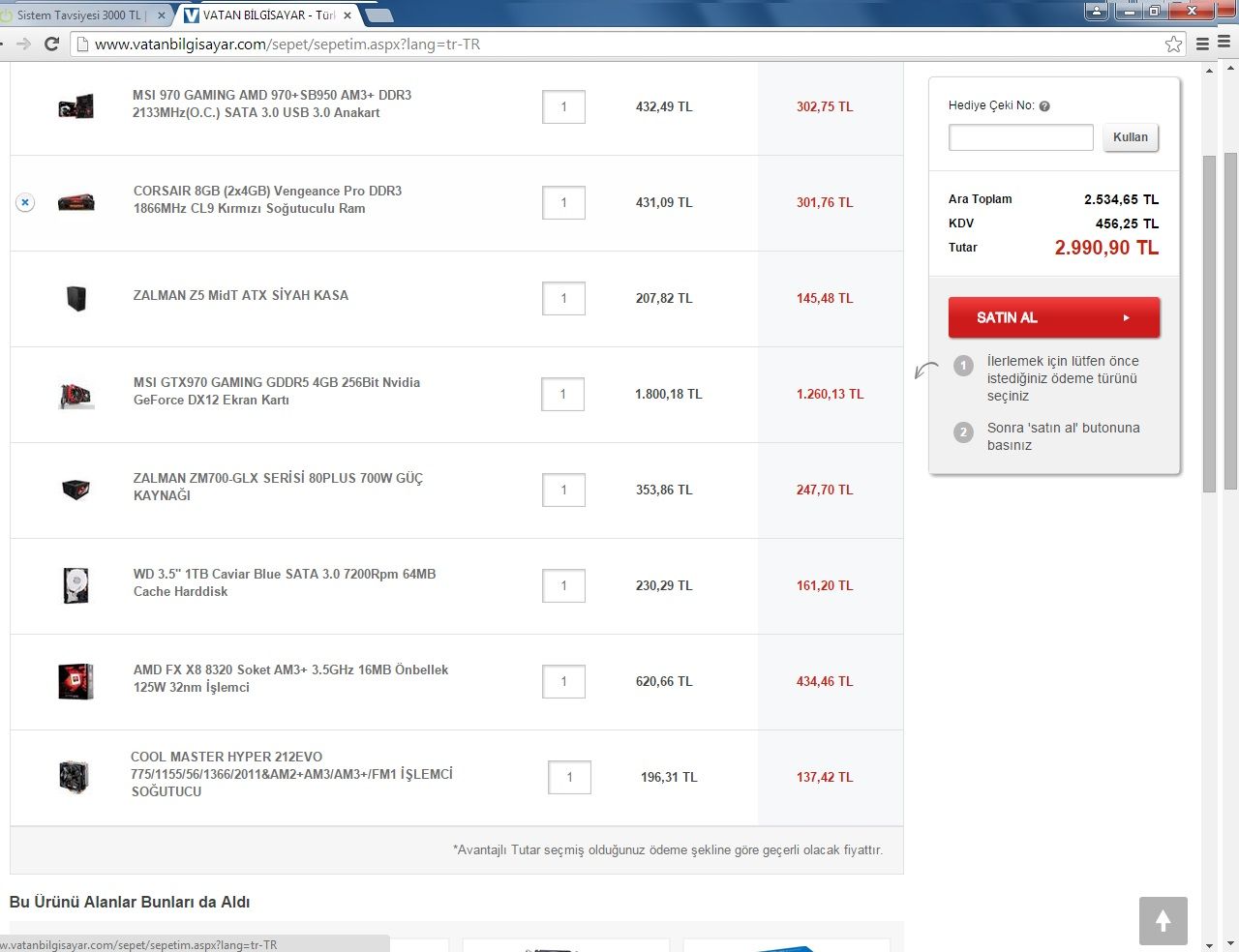Edit quantity for MSI 970 GAMING motherboard

563,106
